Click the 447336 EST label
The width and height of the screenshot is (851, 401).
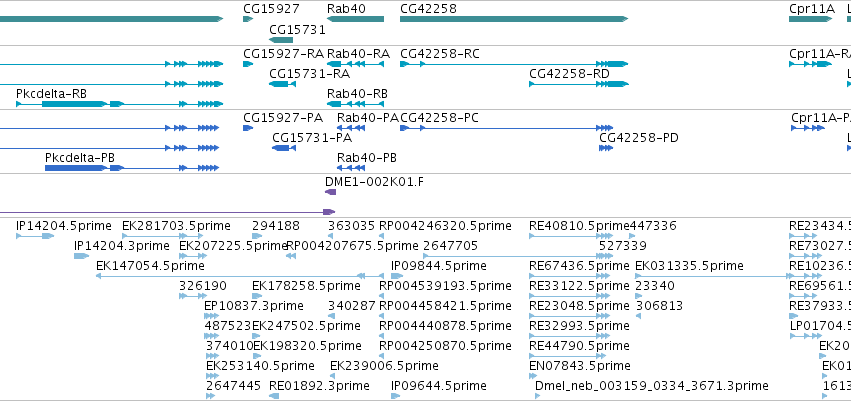pyautogui.click(x=653, y=226)
